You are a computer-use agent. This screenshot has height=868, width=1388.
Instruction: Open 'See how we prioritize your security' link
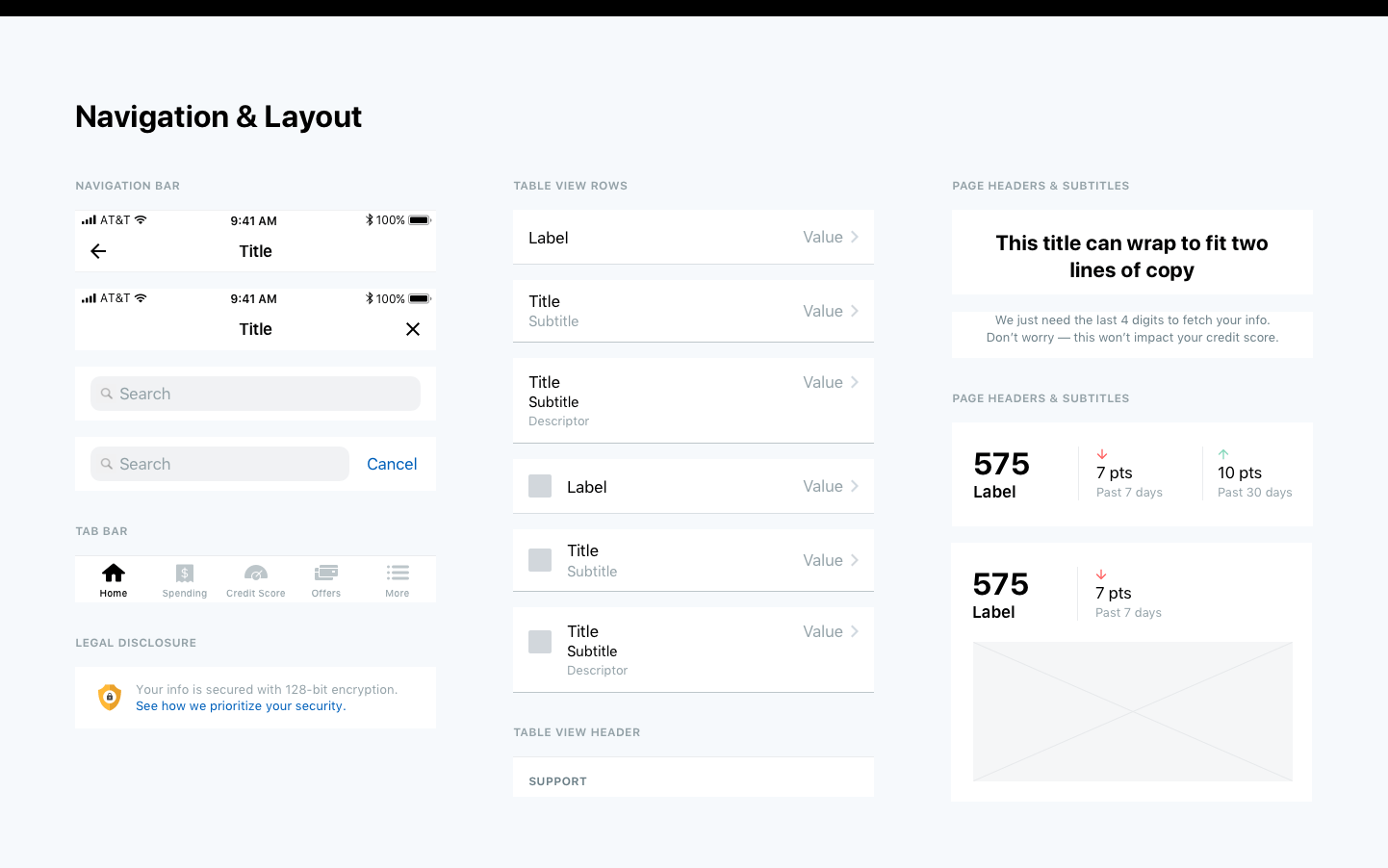241,706
